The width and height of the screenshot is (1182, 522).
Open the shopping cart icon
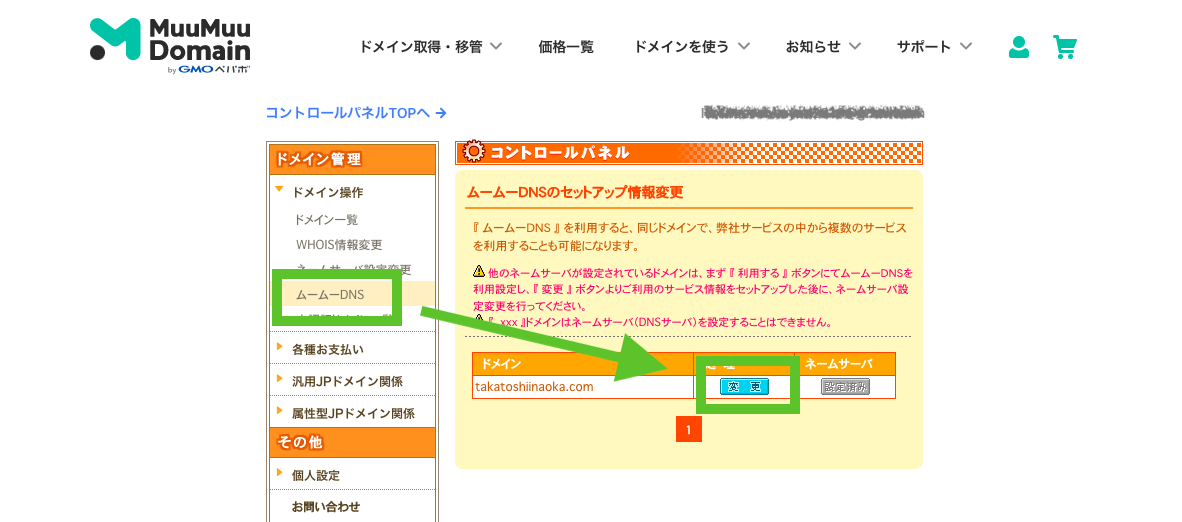pyautogui.click(x=1064, y=47)
